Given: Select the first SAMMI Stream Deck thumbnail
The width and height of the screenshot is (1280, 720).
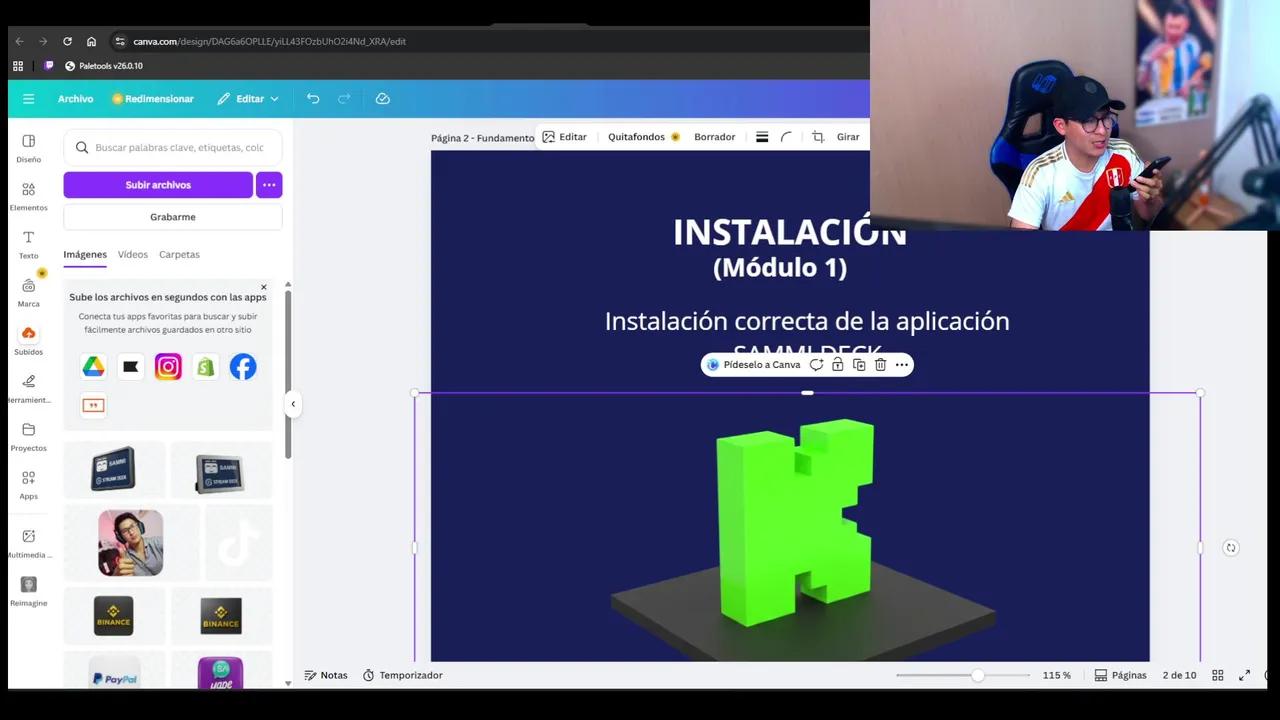Looking at the screenshot, I should pos(113,470).
